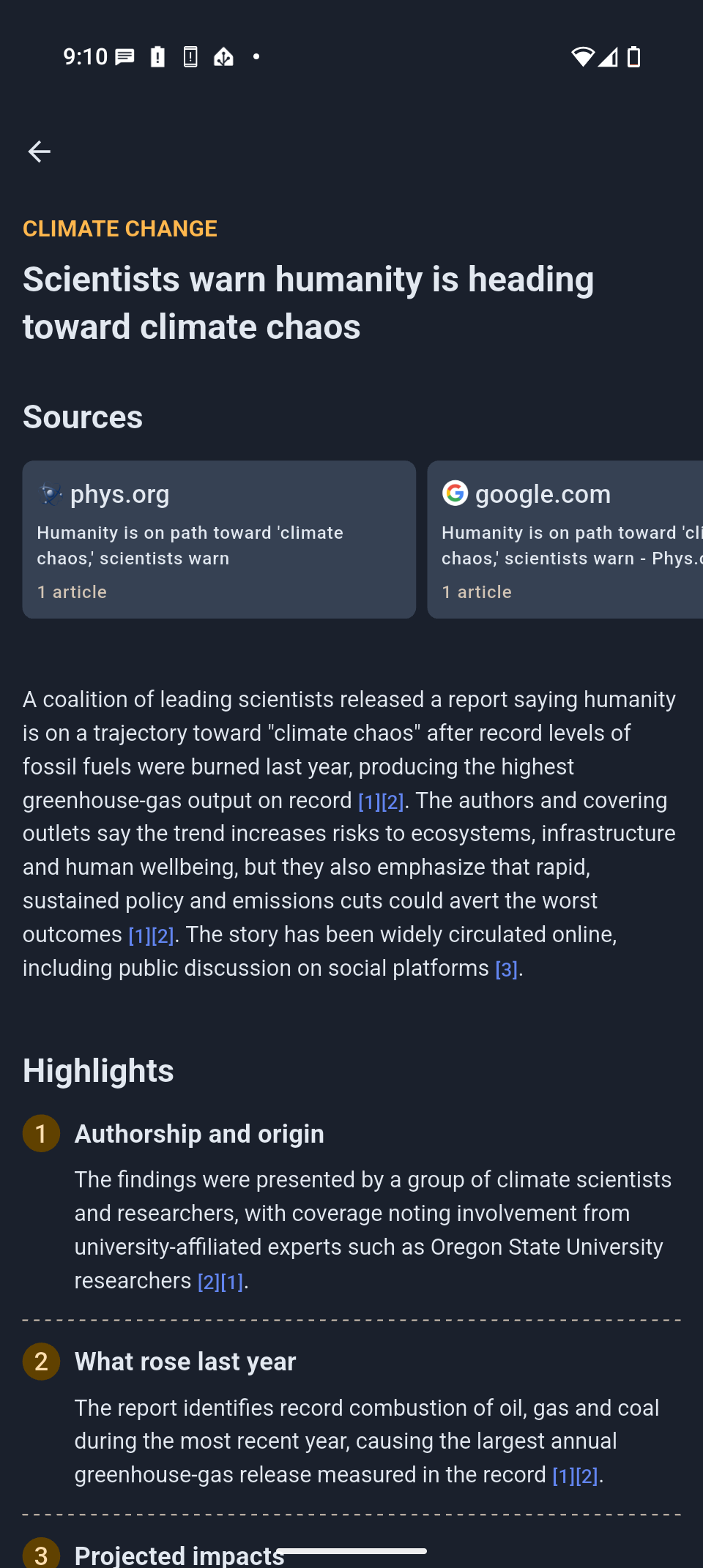
Task: Open citation [3] about social platforms
Action: pos(506,969)
